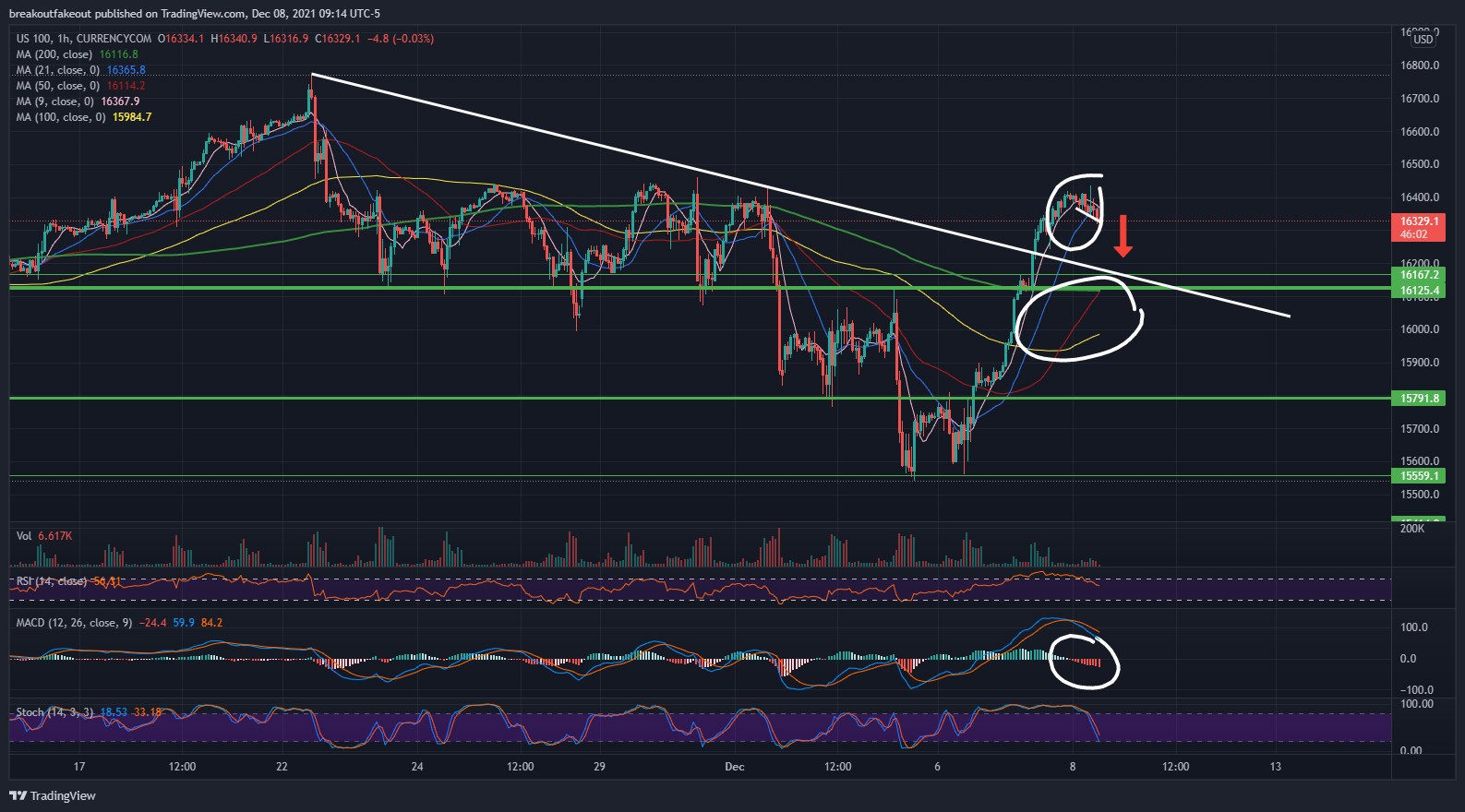Click the 13 date label on time axis
Screen dimensions: 1465x812
(x=1276, y=767)
